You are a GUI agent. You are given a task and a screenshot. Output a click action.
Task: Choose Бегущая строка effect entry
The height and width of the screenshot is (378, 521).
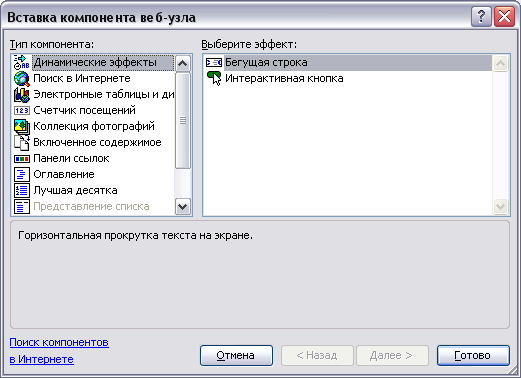click(348, 63)
